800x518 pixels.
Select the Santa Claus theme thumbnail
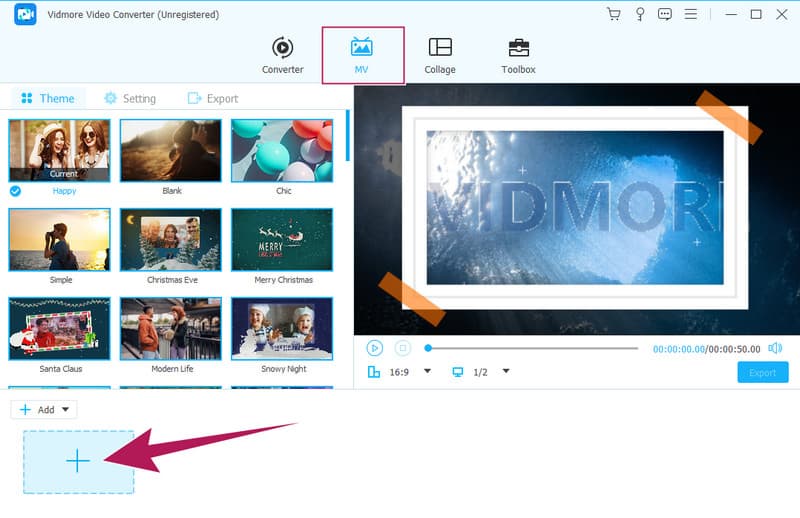pyautogui.click(x=59, y=329)
